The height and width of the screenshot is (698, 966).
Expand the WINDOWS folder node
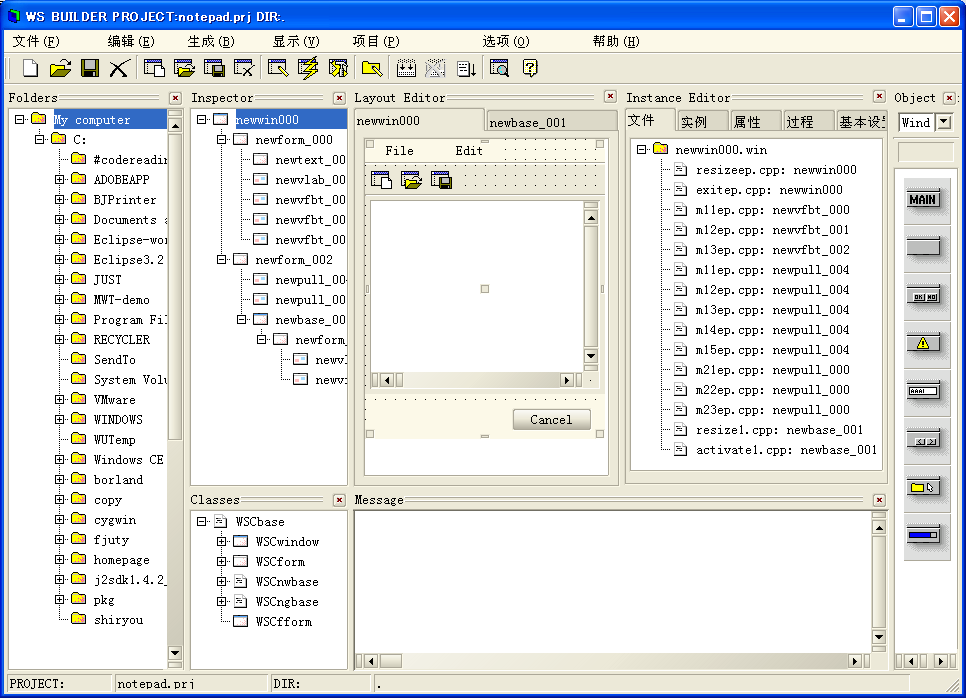59,419
